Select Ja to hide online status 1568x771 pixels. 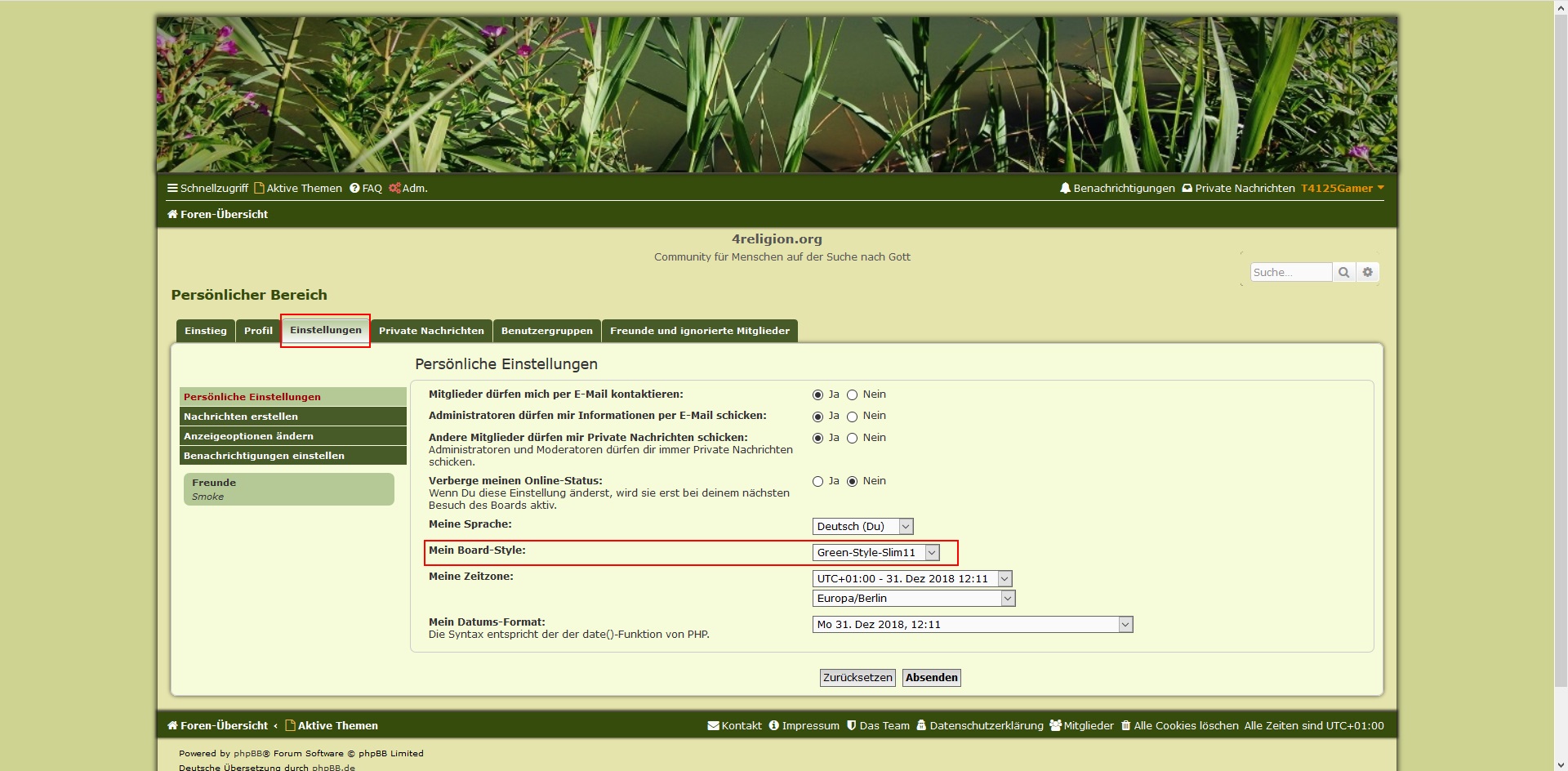817,482
